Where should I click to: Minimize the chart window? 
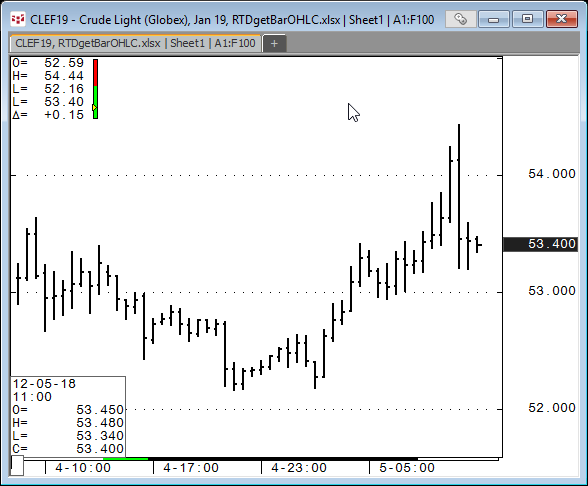tap(494, 19)
